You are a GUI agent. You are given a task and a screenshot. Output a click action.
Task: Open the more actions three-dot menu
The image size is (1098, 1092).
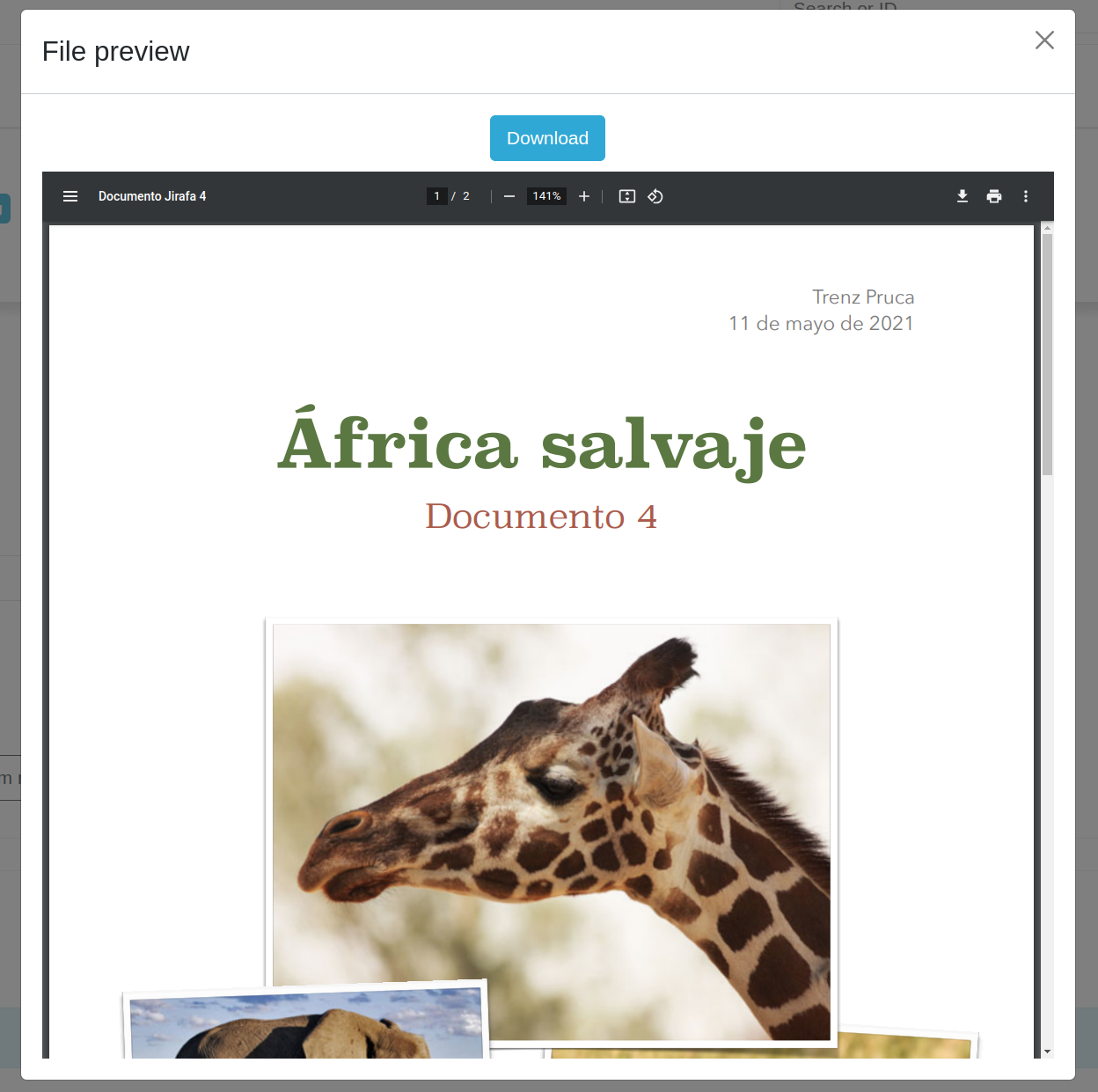coord(1026,196)
